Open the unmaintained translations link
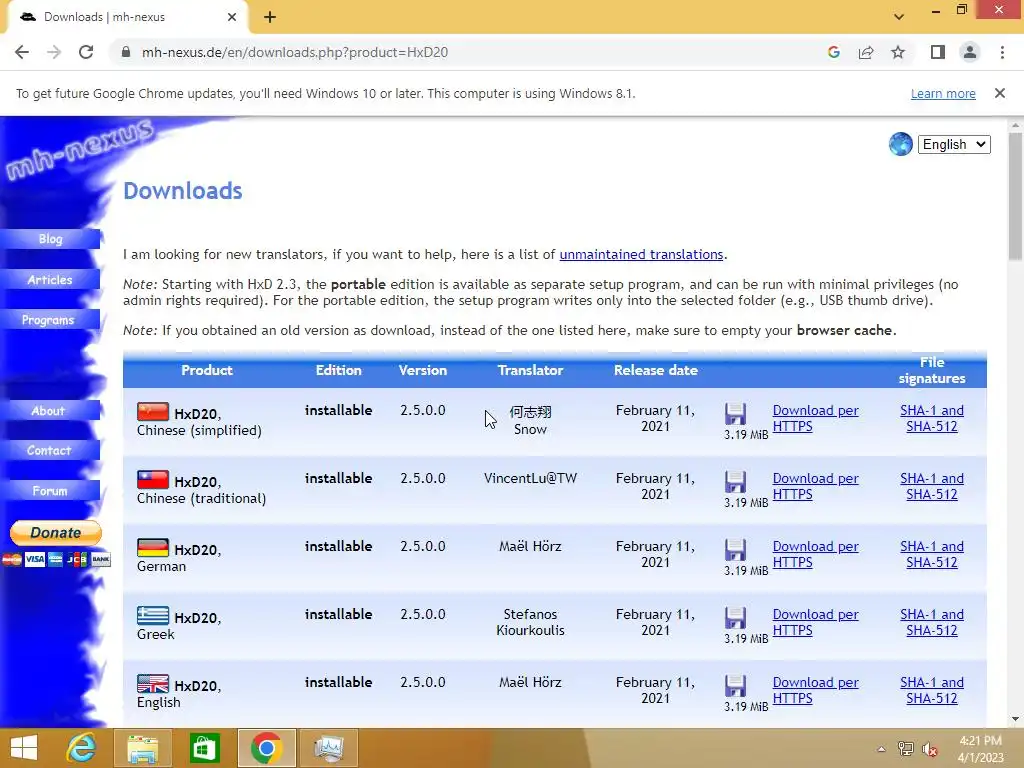This screenshot has width=1024, height=768. click(x=641, y=254)
